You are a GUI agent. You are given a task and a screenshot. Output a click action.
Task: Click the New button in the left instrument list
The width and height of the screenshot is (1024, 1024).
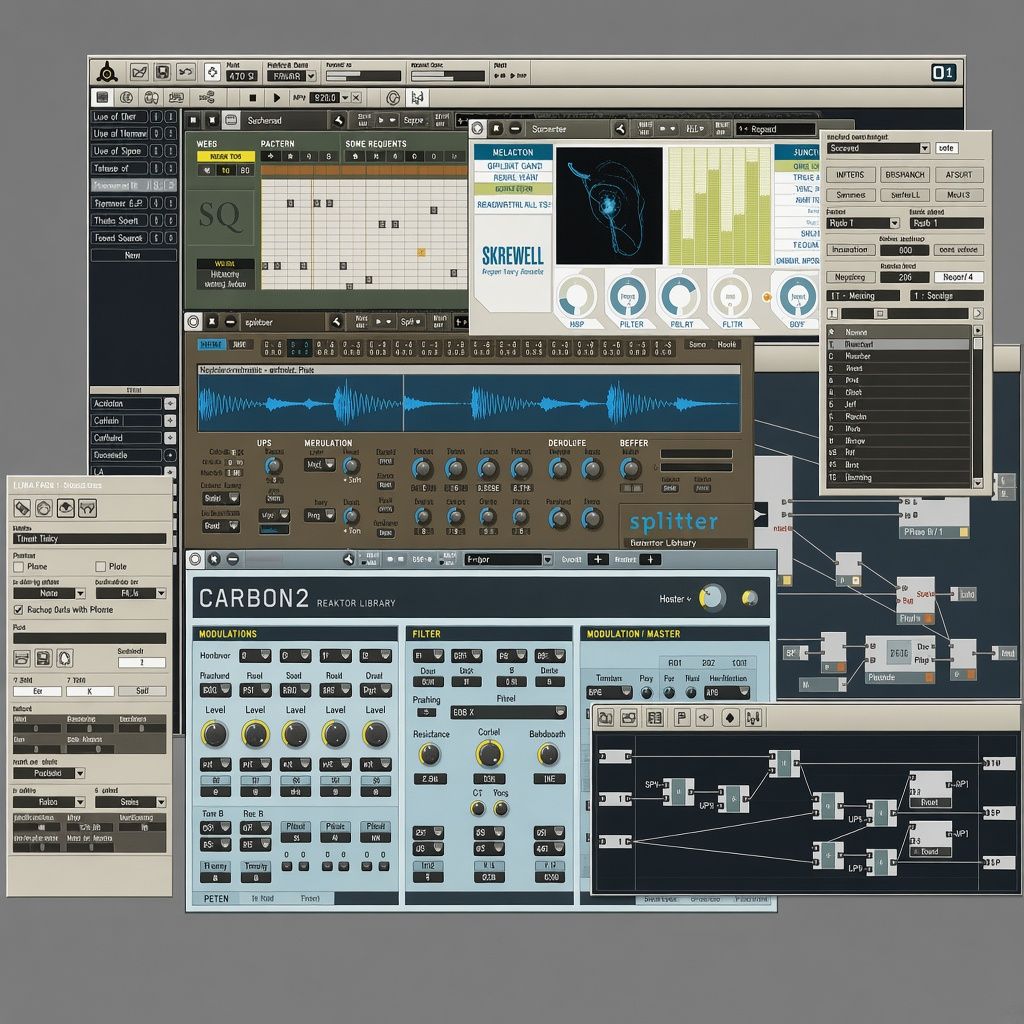tap(133, 255)
